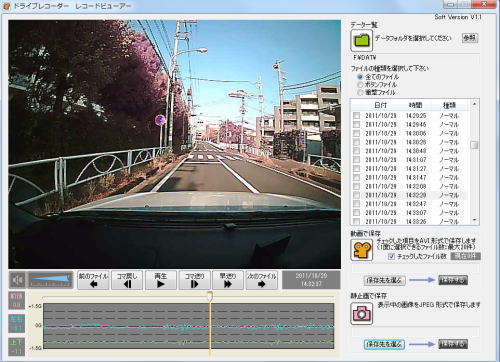Step back one frame (コマ戻し)

(127, 280)
